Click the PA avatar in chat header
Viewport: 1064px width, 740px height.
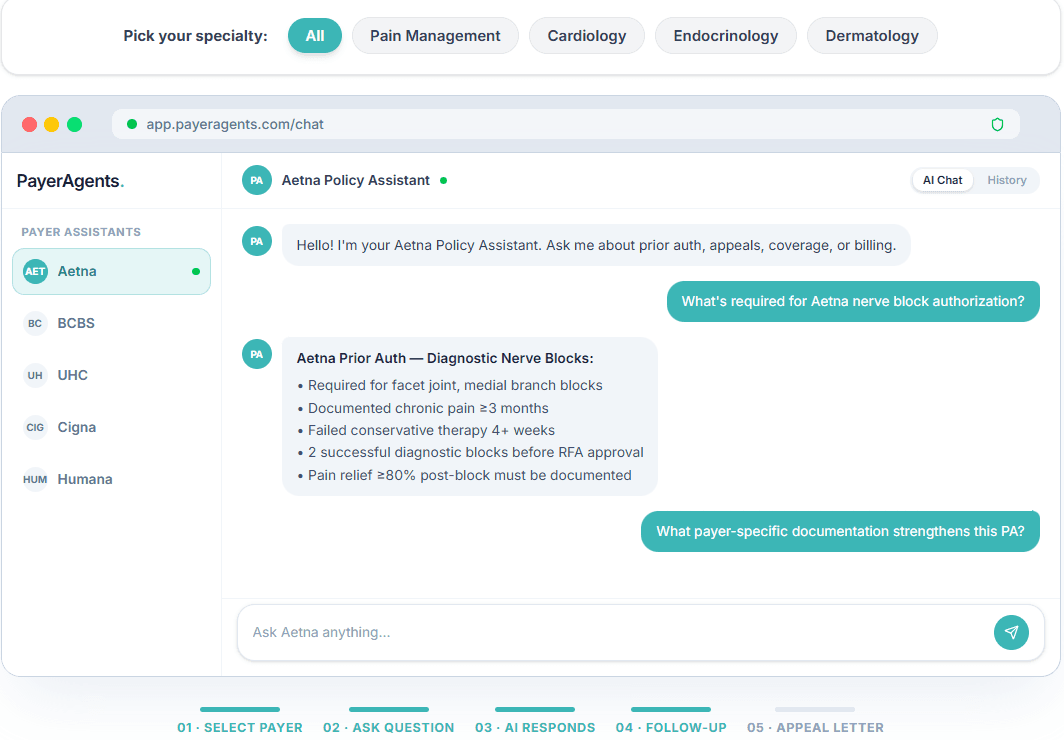256,180
